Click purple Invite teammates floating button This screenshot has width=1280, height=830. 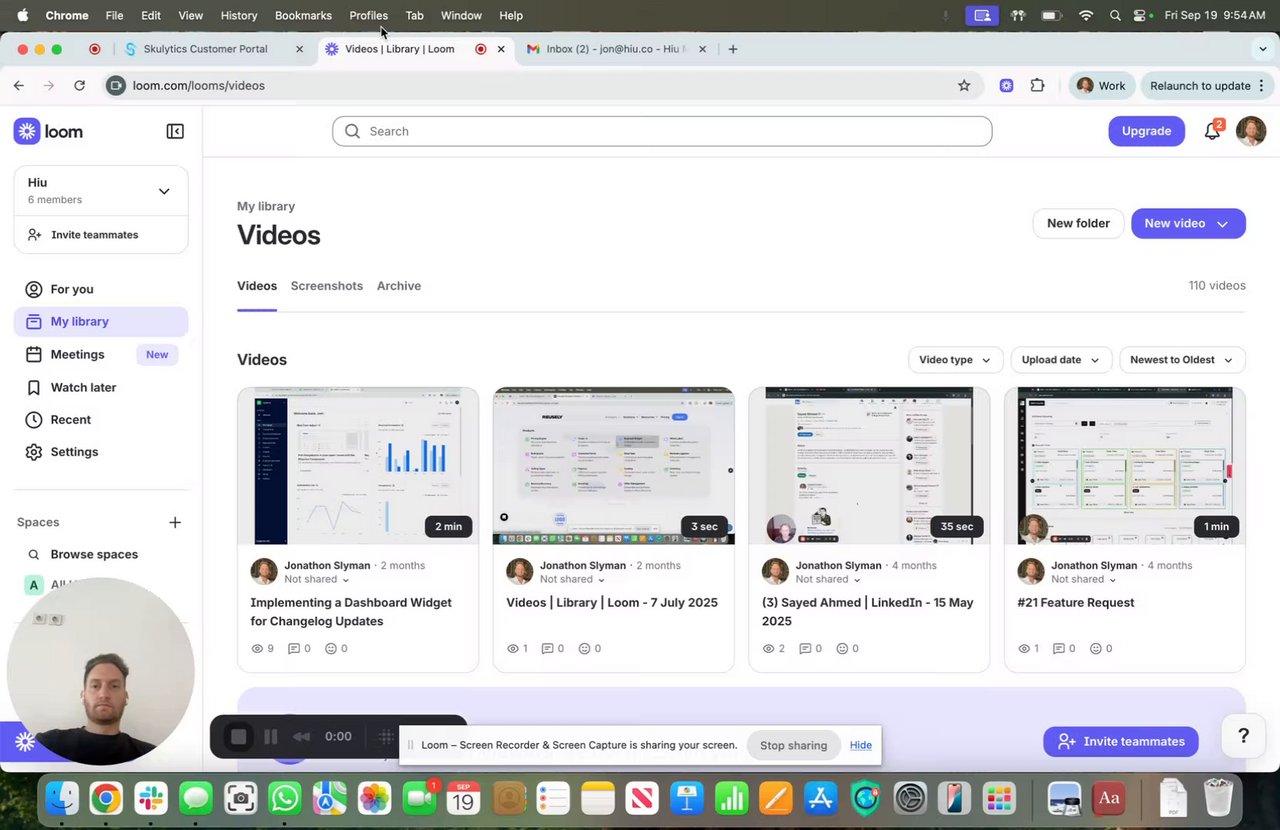[x=1121, y=741]
